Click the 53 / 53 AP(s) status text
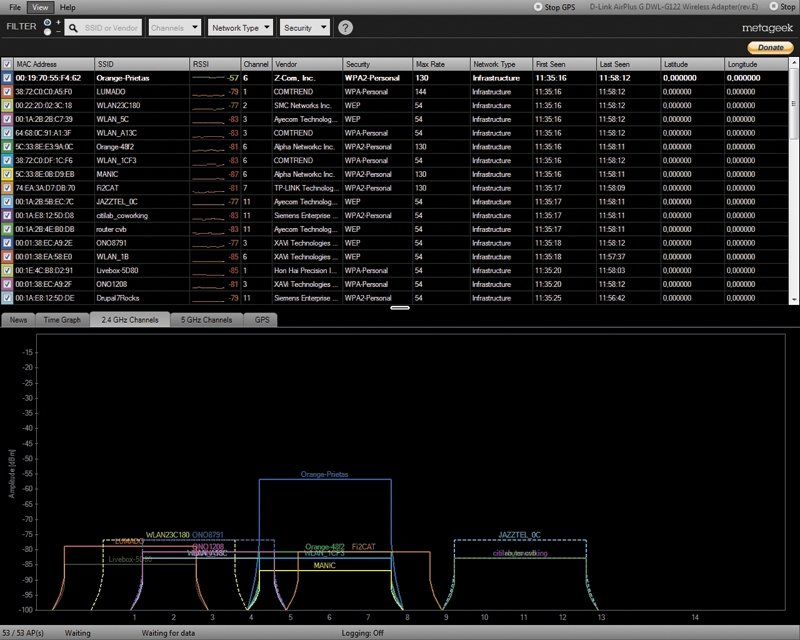Viewport: 800px width, 640px height. (x=23, y=633)
